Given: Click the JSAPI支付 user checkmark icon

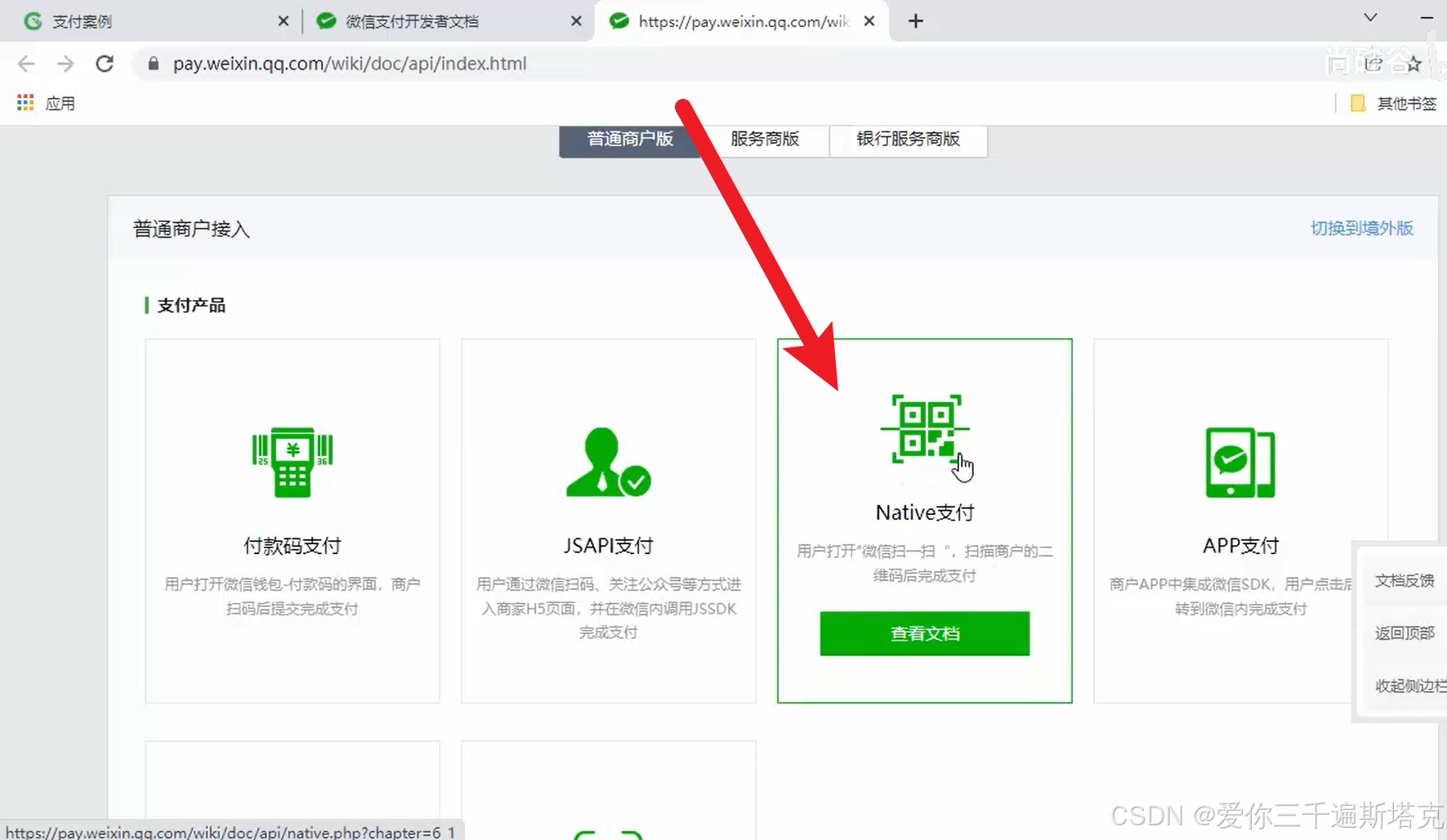Looking at the screenshot, I should coord(608,462).
